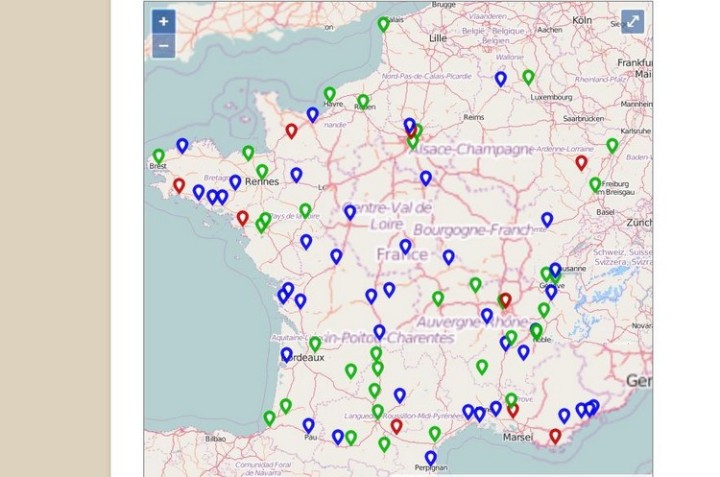
Task: Select the green marker above Brest
Action: [x=159, y=156]
